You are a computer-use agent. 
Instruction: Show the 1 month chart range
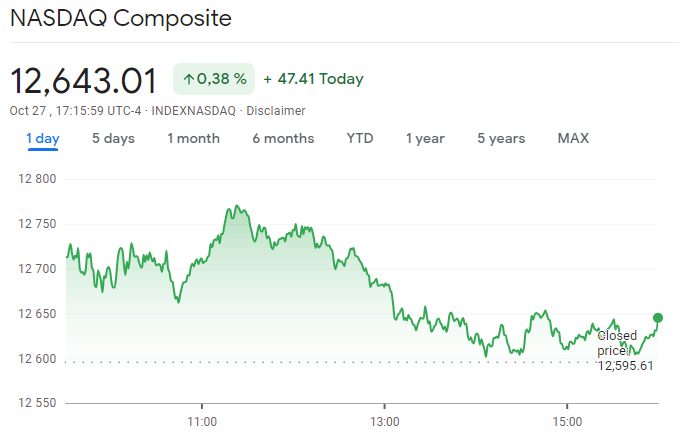pos(193,138)
